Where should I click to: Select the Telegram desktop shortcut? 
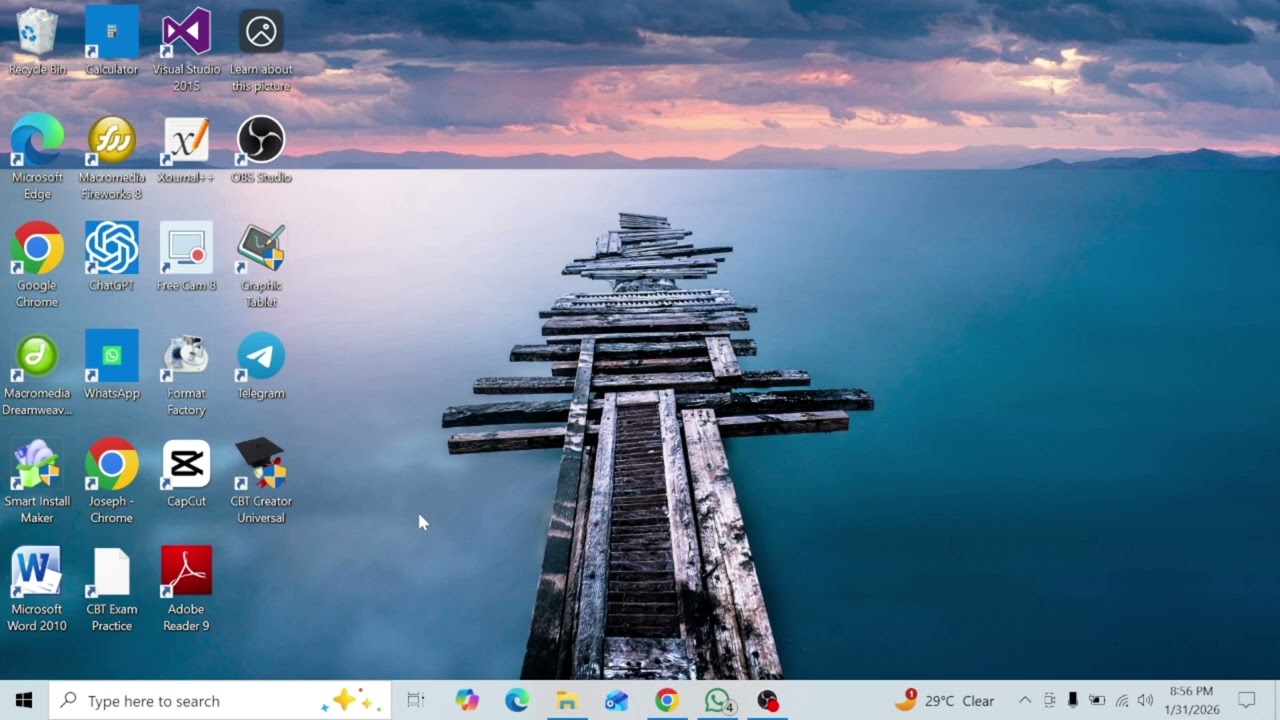coord(261,366)
